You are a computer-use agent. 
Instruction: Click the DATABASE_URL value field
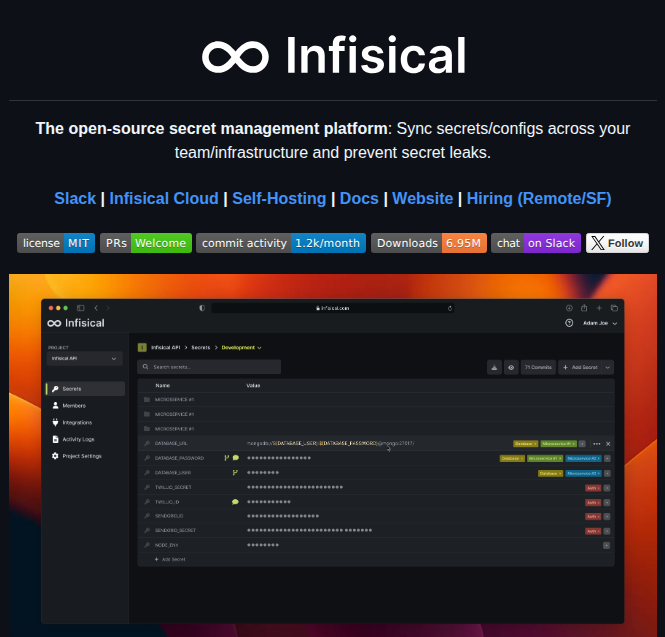330,443
